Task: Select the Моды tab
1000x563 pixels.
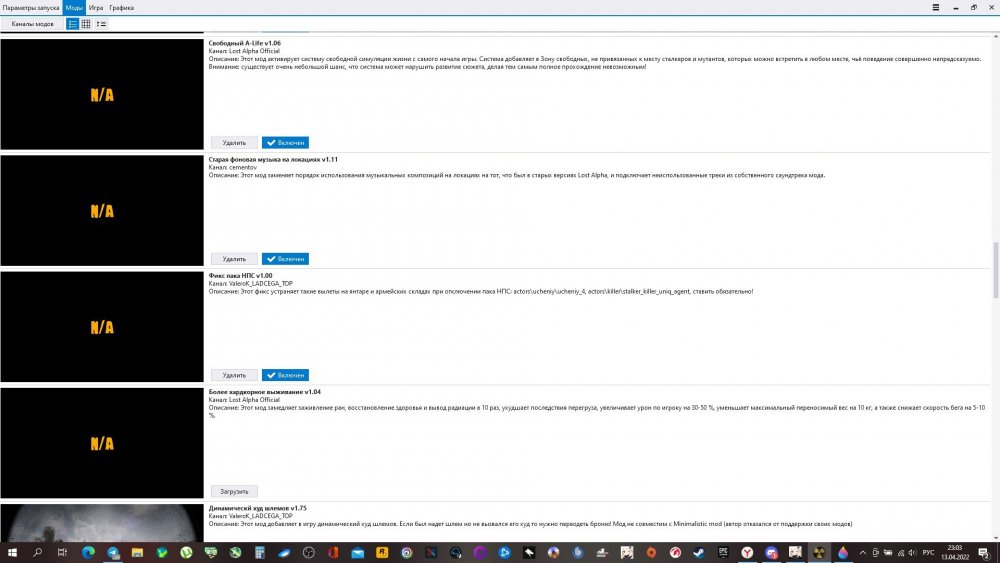Action: [74, 8]
